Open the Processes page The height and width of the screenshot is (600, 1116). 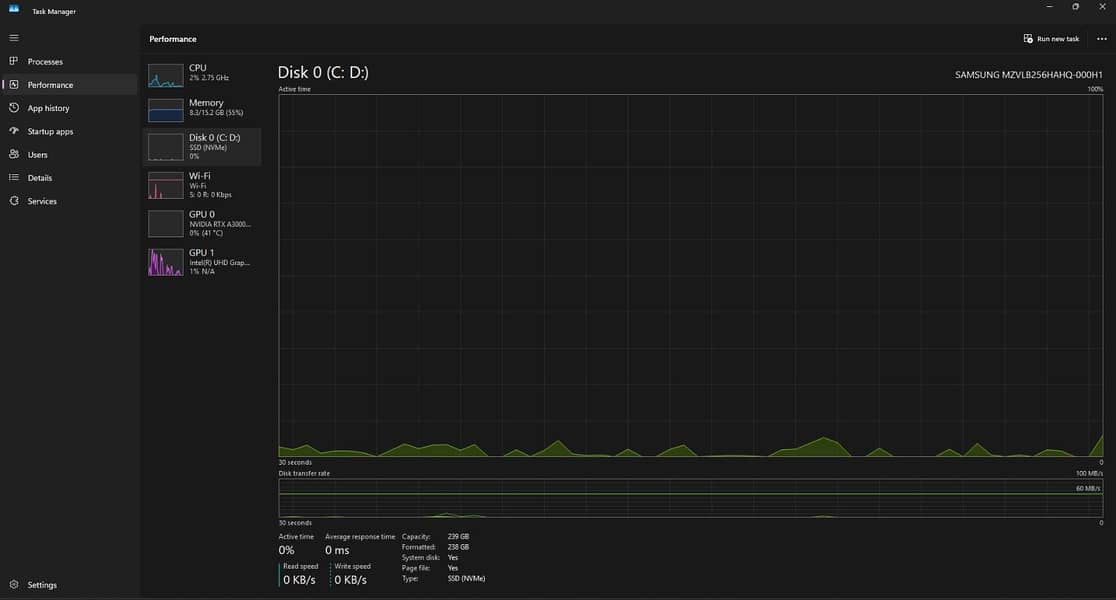coord(45,62)
